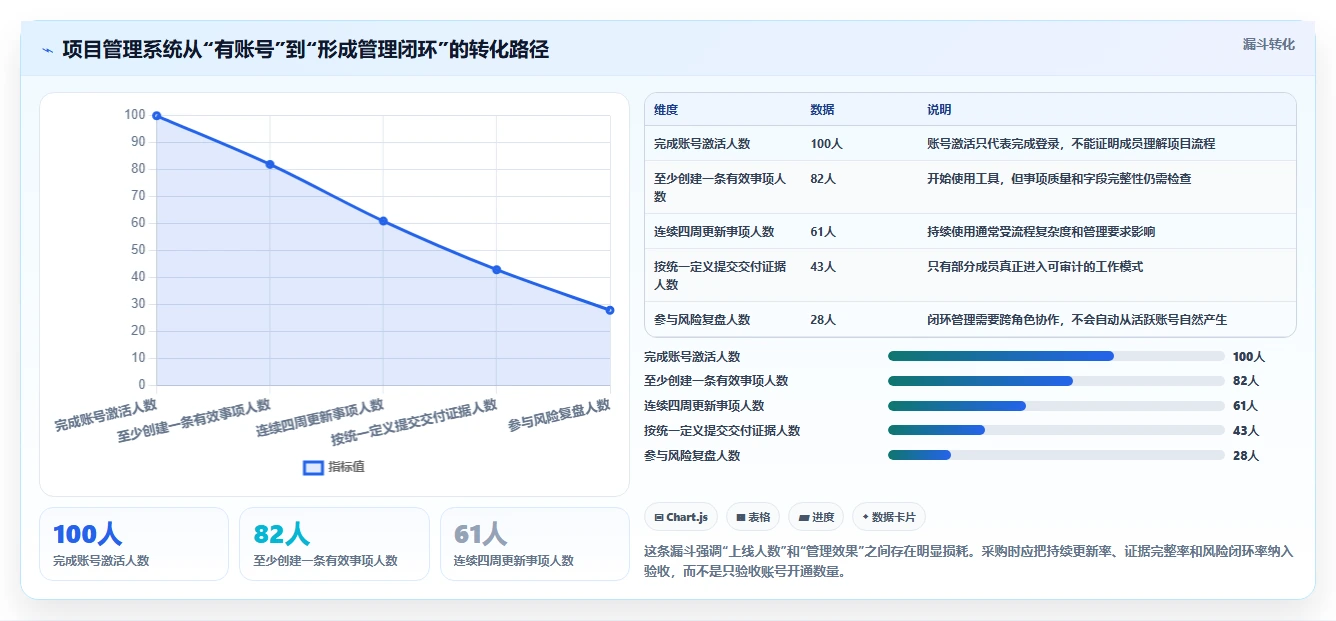Select the 表格 tag
1336x621 pixels.
(x=752, y=517)
